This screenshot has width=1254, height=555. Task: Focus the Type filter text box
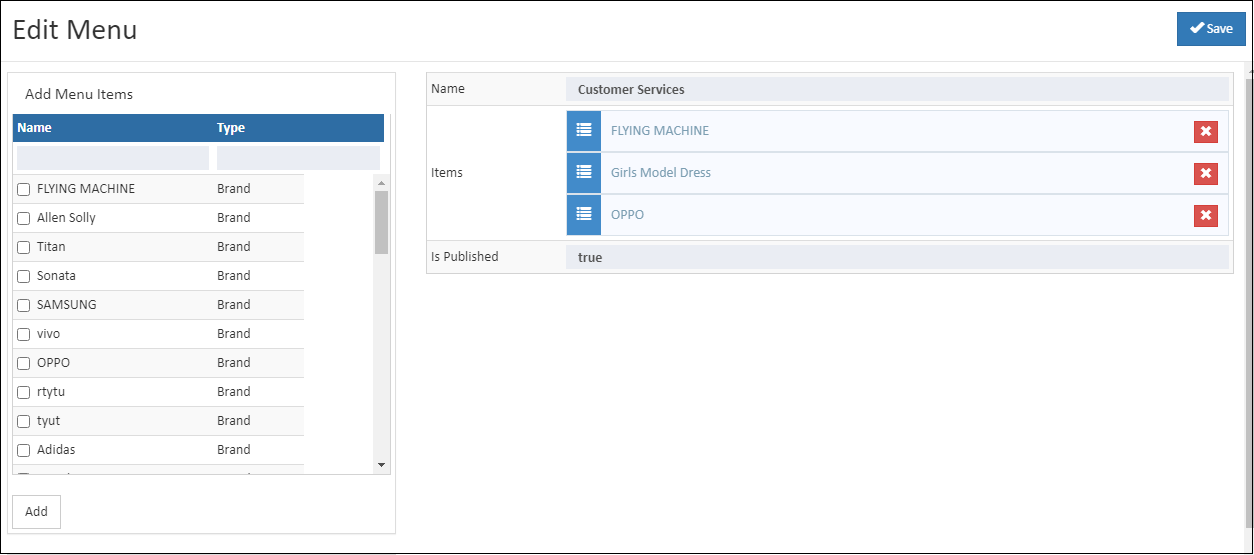[x=298, y=158]
